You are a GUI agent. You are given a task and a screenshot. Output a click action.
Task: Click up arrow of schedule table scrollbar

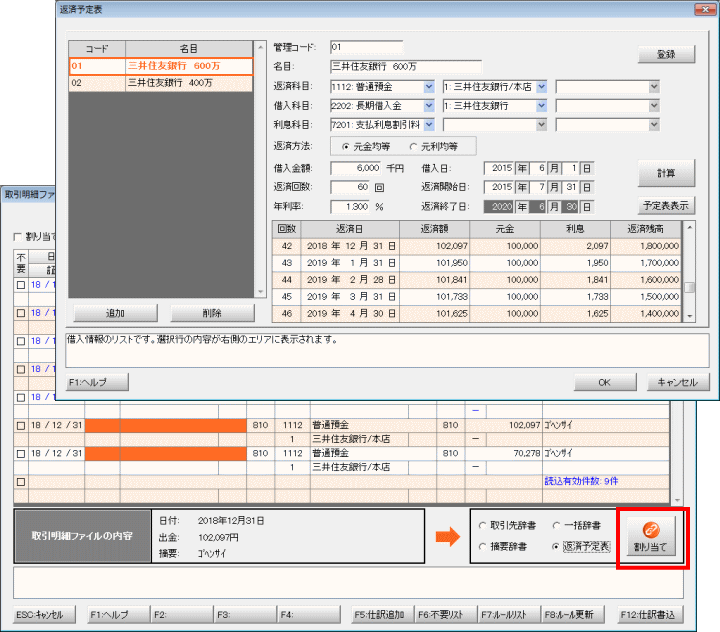point(689,227)
